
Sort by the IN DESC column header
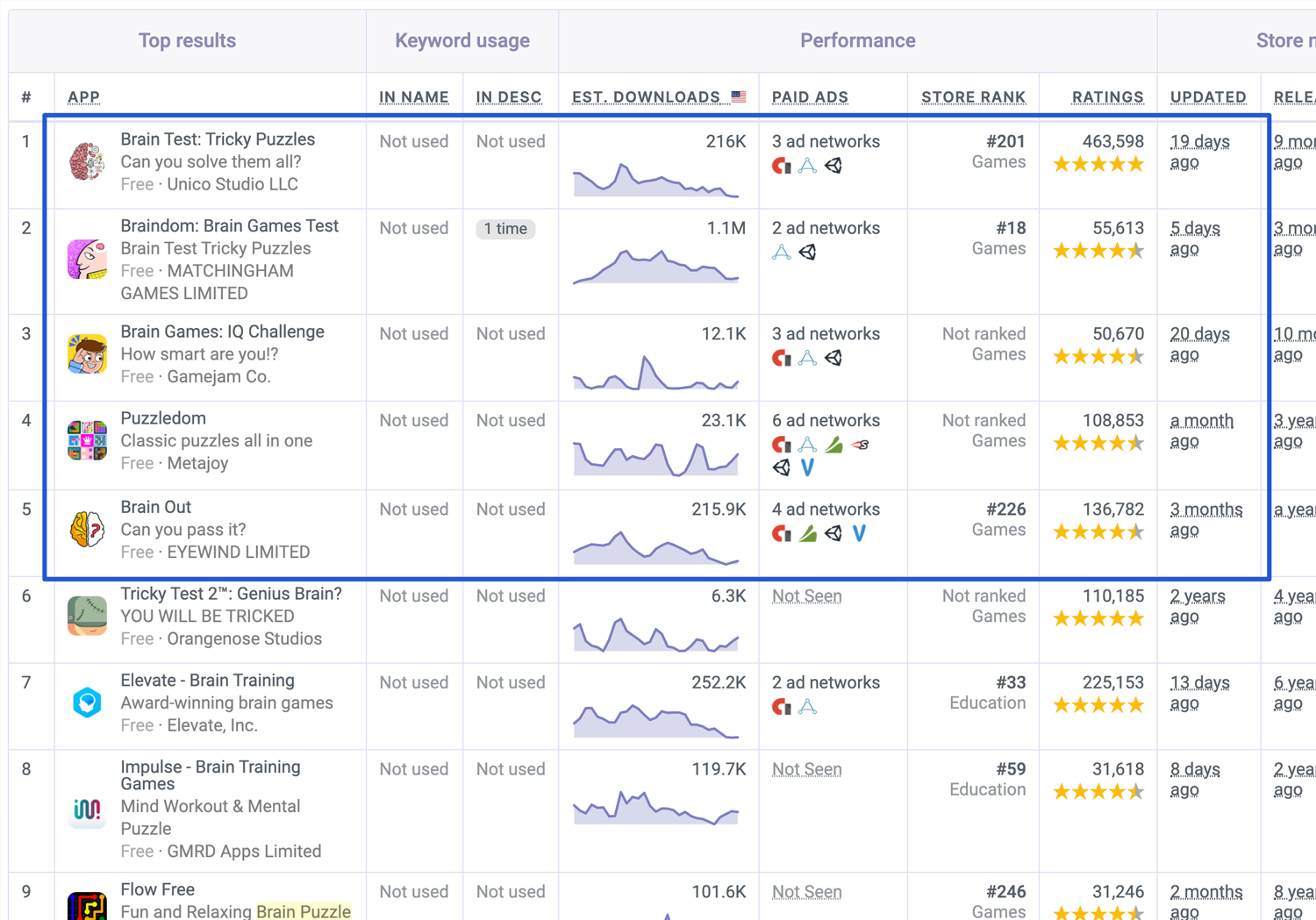click(509, 96)
